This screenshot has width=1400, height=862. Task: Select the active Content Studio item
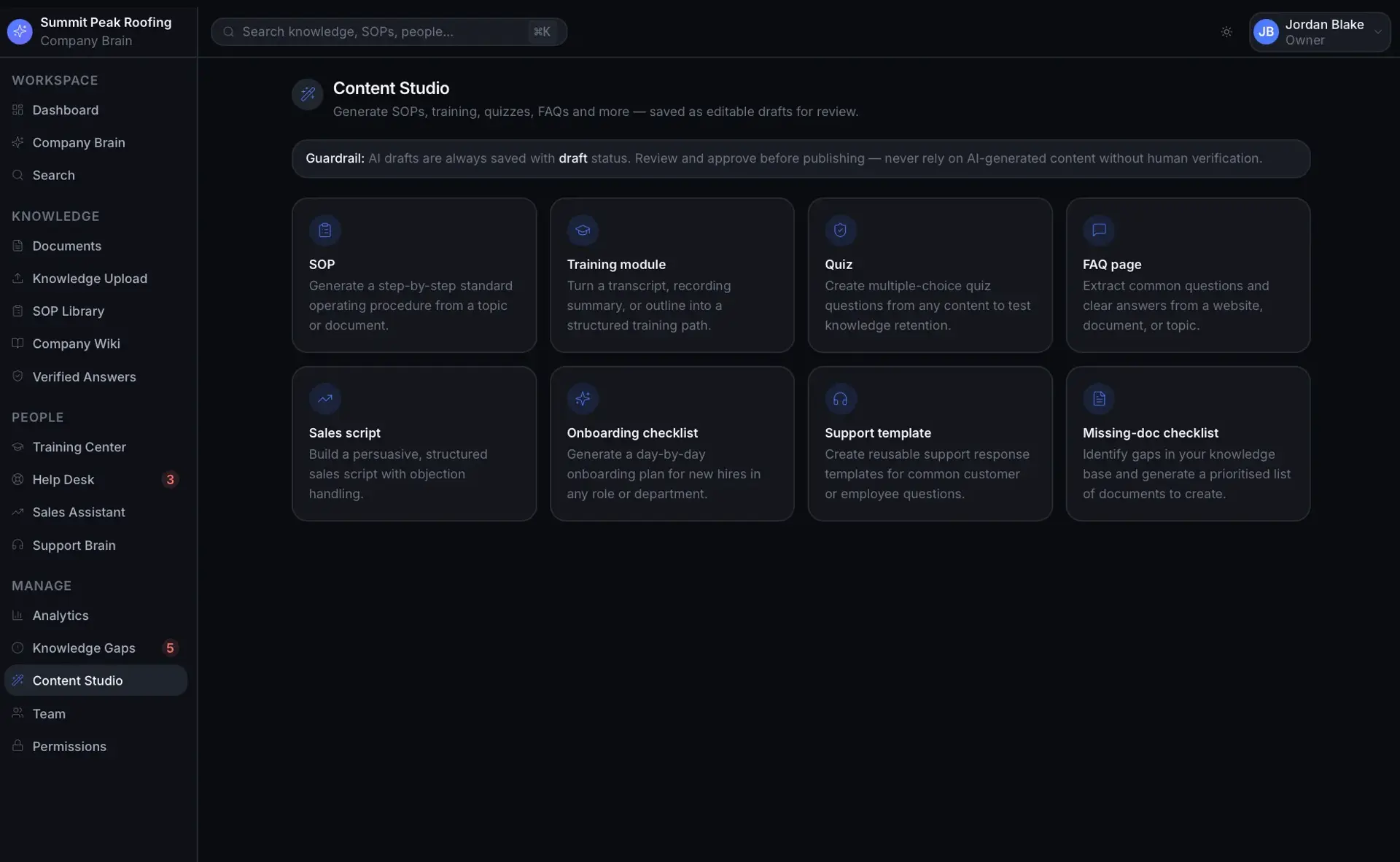tap(96, 680)
